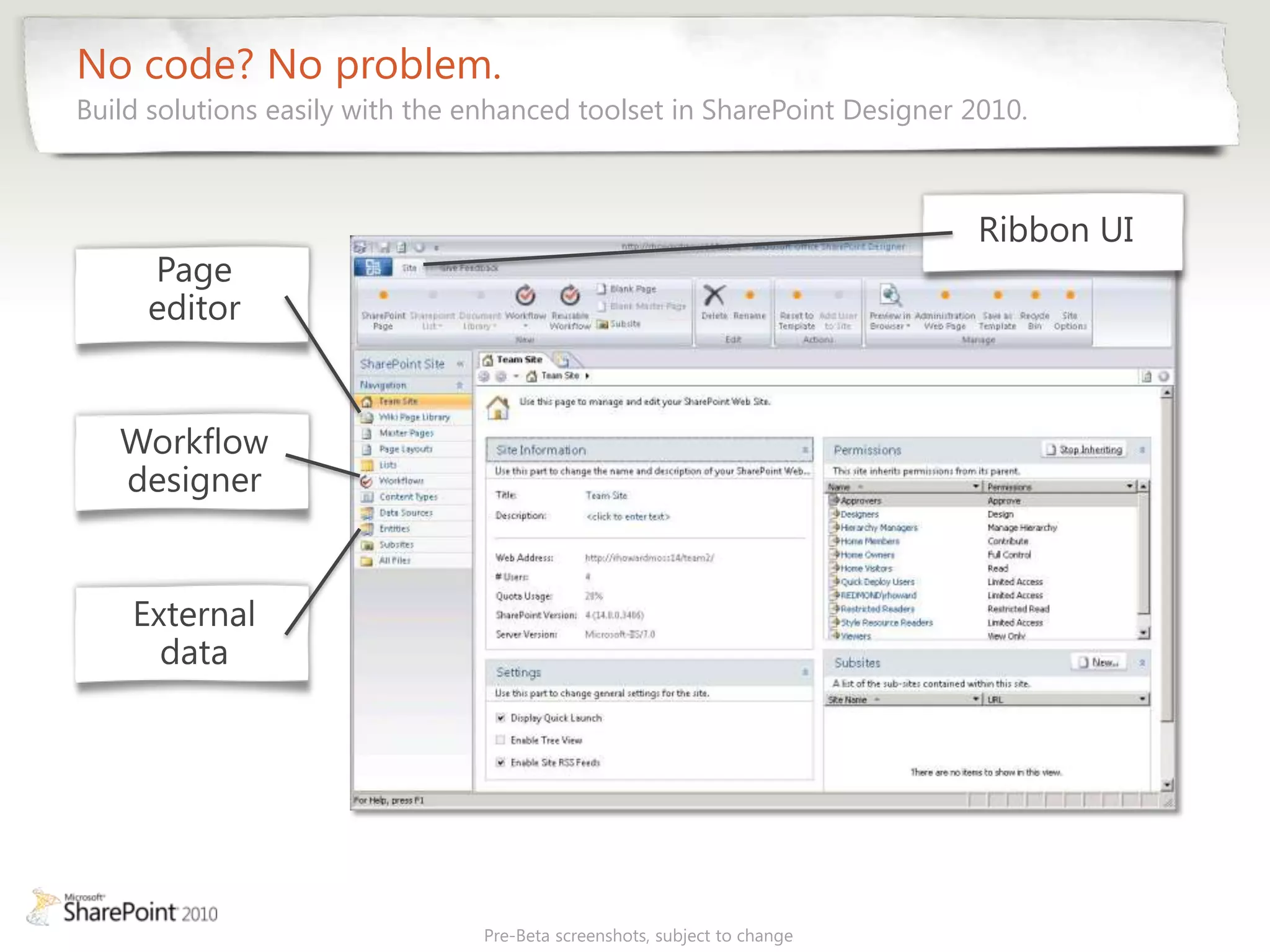Collapse the Settings panel
Screen dimensions: 1270x952
[x=805, y=672]
